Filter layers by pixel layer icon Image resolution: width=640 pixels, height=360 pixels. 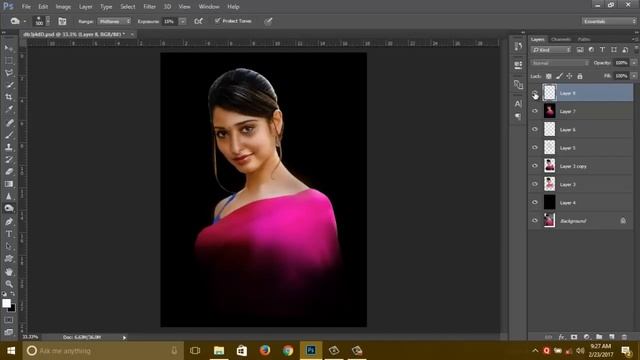pyautogui.click(x=580, y=50)
